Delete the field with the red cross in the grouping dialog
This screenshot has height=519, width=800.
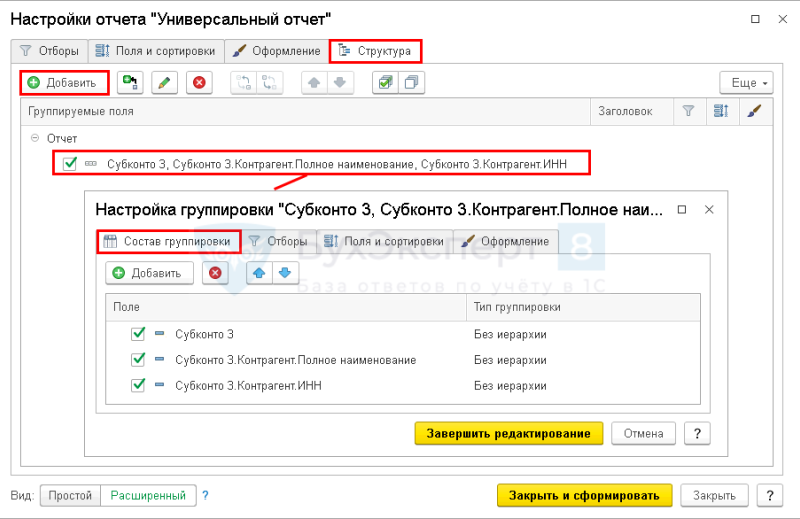[215, 273]
